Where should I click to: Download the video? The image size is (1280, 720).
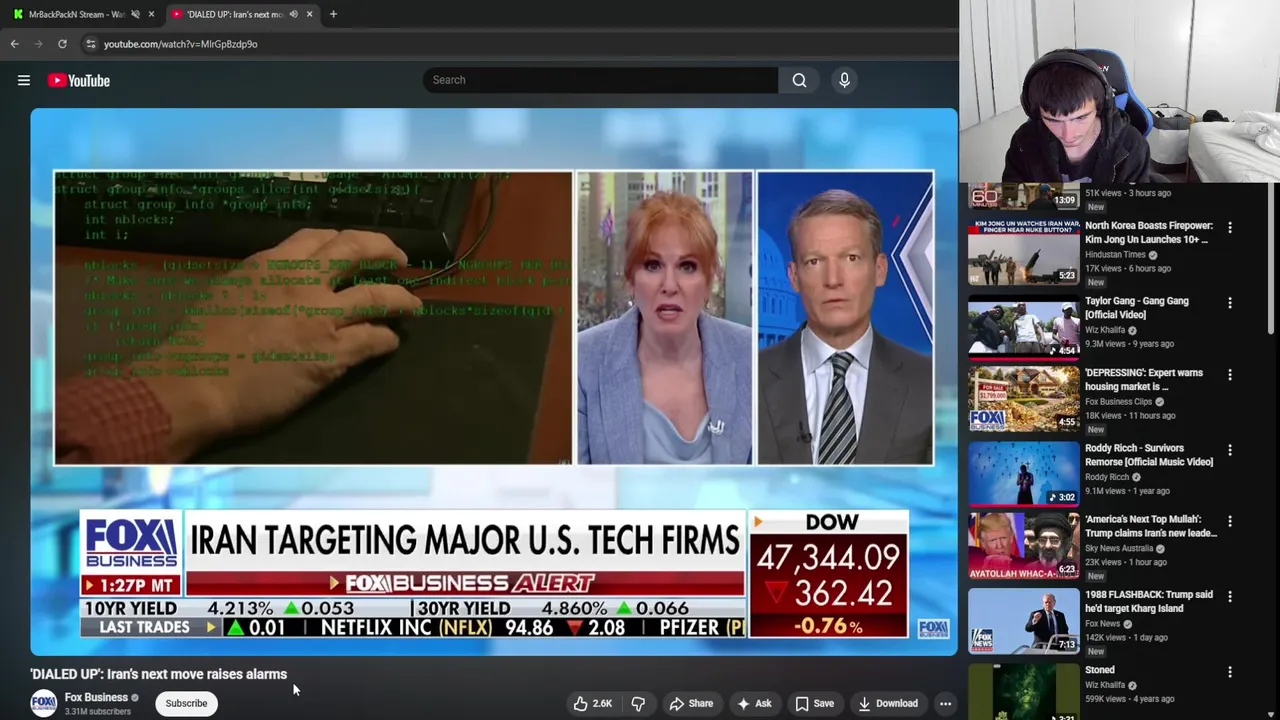[x=888, y=703]
